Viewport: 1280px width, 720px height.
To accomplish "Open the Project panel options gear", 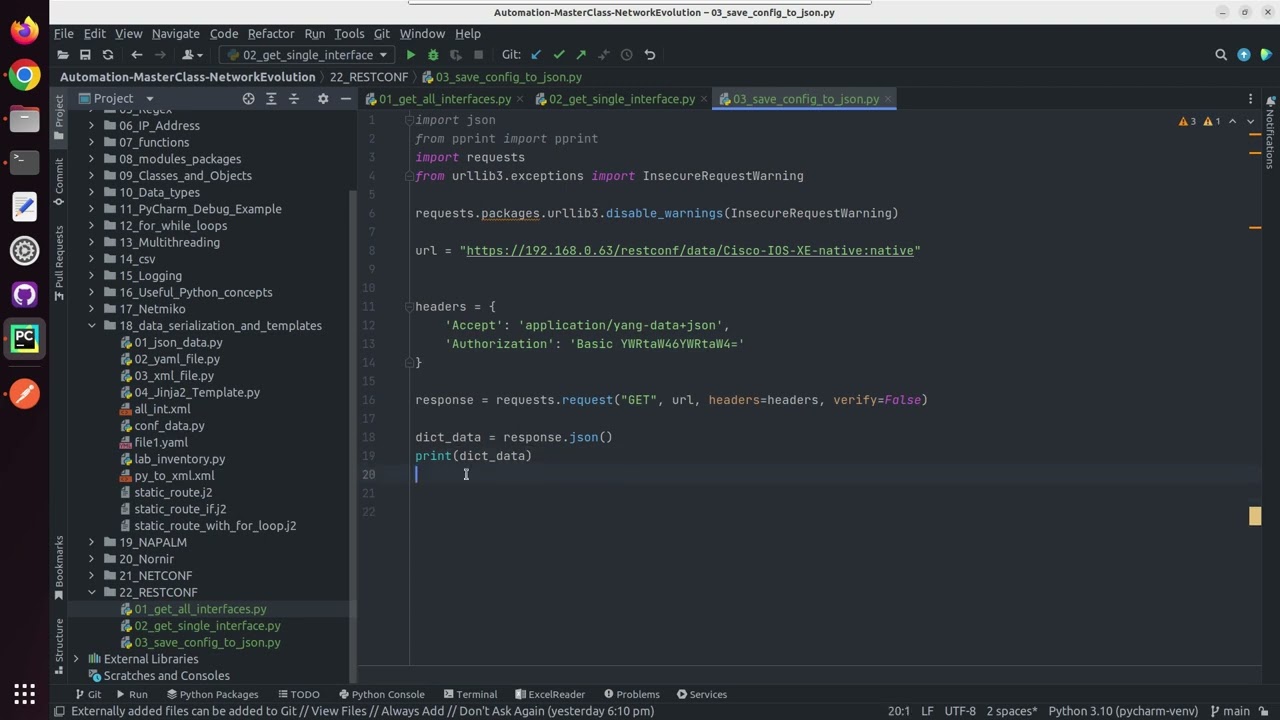I will point(323,99).
